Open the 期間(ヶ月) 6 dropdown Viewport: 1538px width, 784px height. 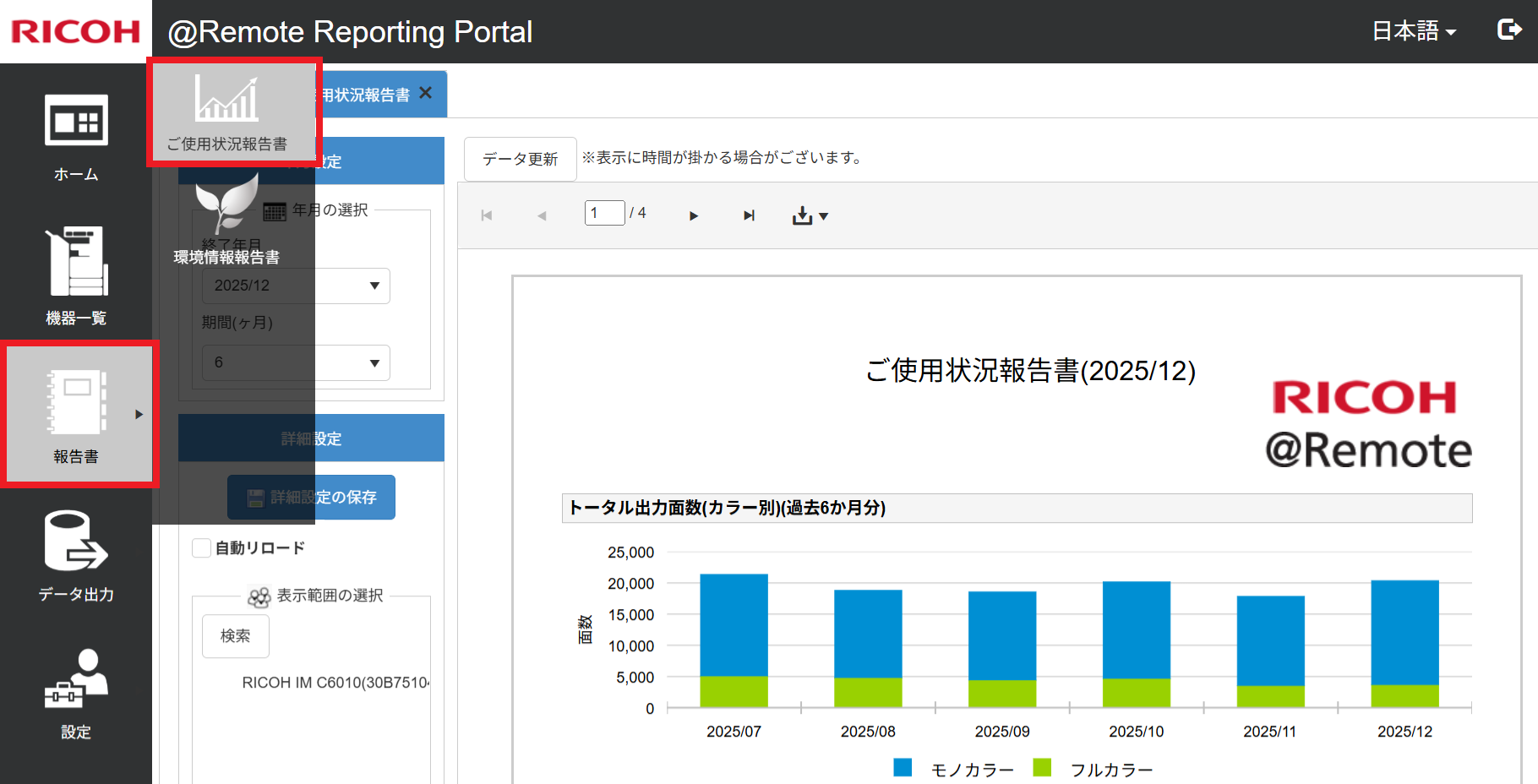click(x=296, y=362)
